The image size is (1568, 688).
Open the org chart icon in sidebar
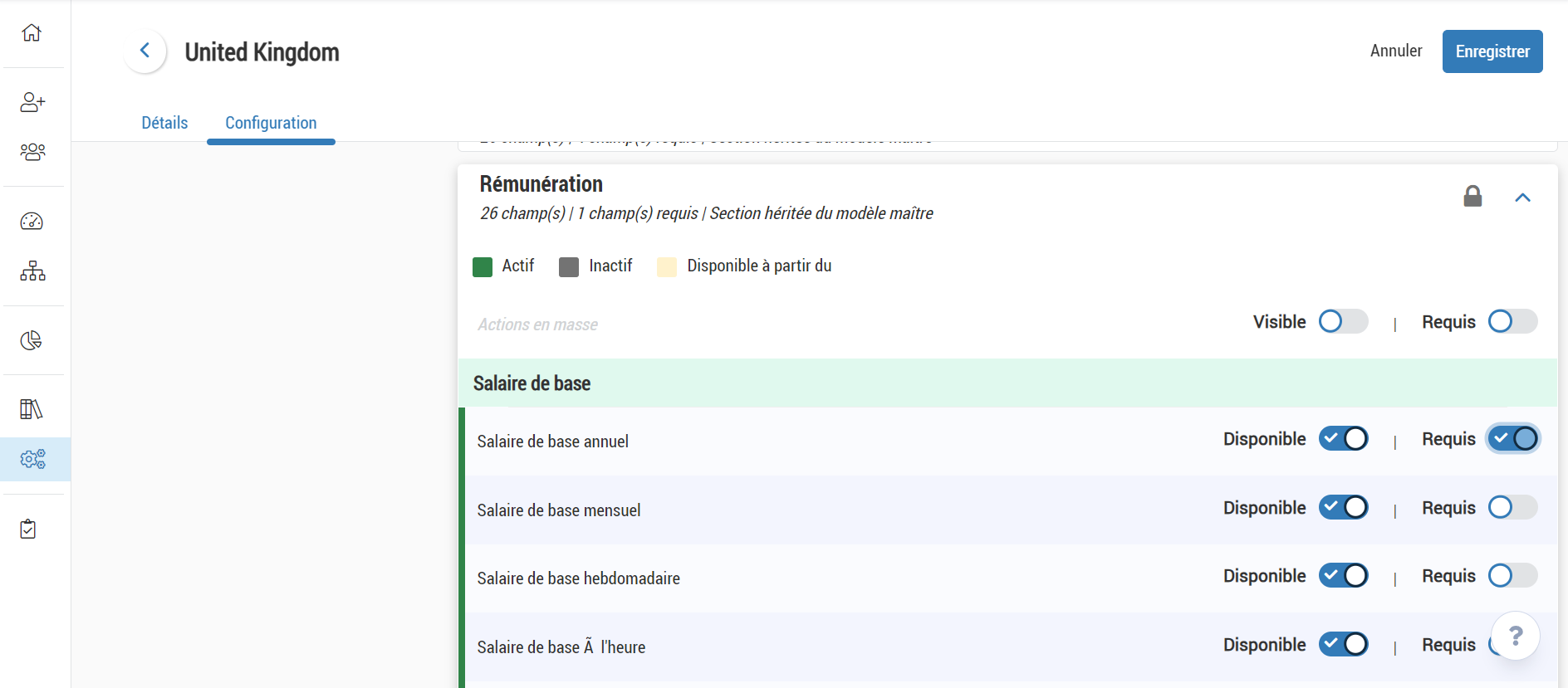pyautogui.click(x=32, y=271)
